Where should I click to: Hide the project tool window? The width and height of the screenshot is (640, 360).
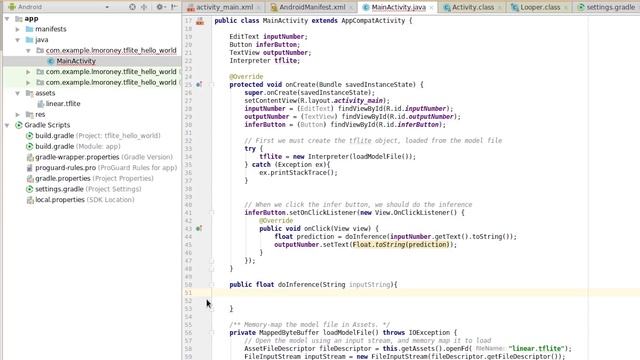[174, 7]
